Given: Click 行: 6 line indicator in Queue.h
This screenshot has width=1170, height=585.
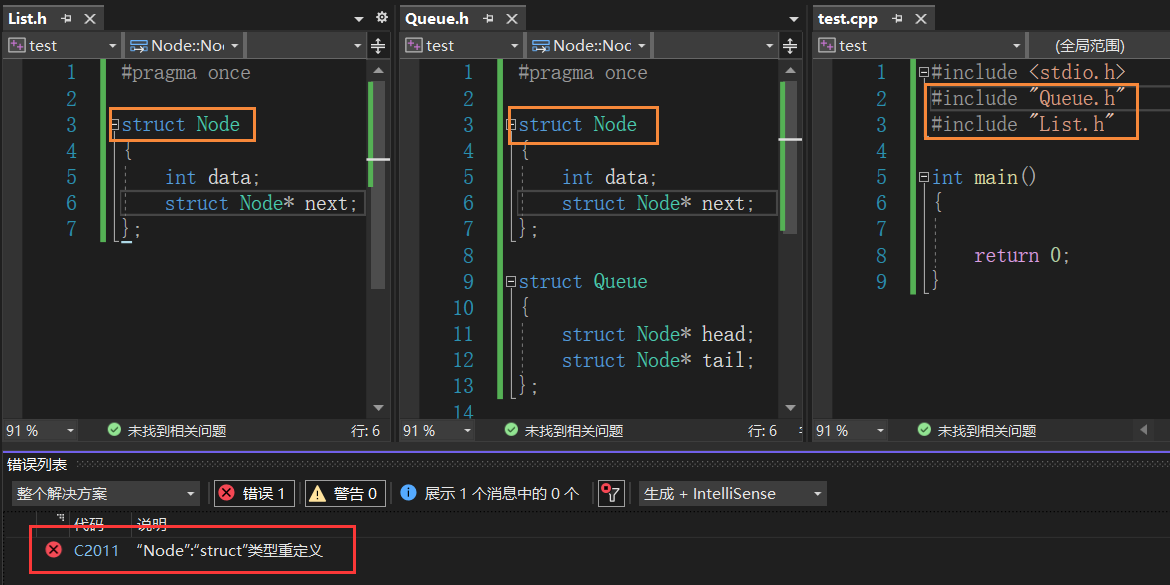Looking at the screenshot, I should tap(762, 431).
